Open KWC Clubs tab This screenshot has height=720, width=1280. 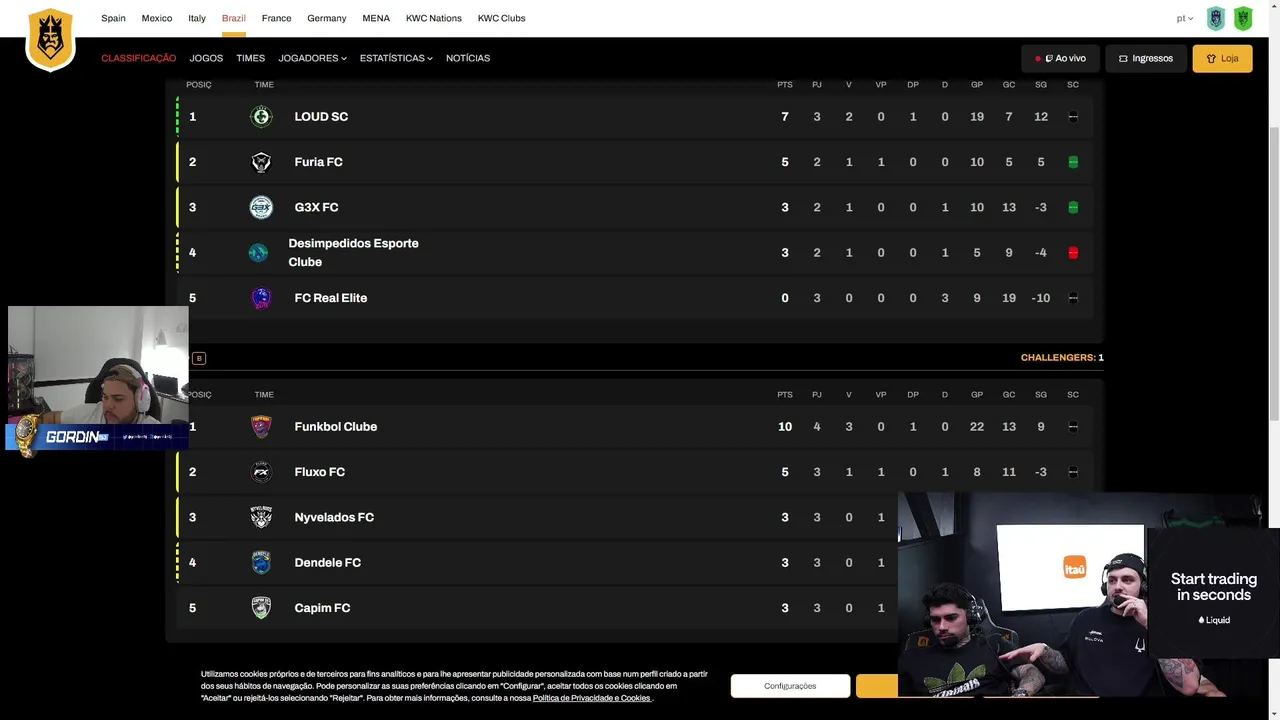click(501, 18)
